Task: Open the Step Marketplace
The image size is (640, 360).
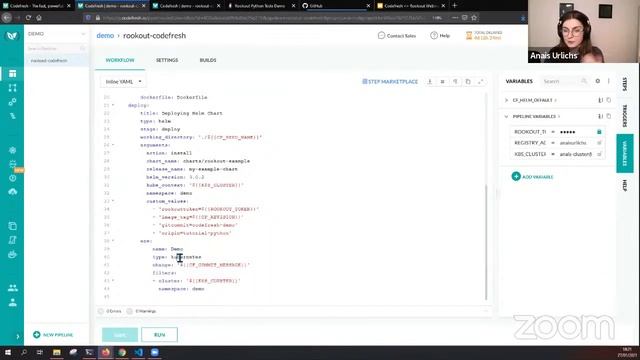Action: (390, 82)
